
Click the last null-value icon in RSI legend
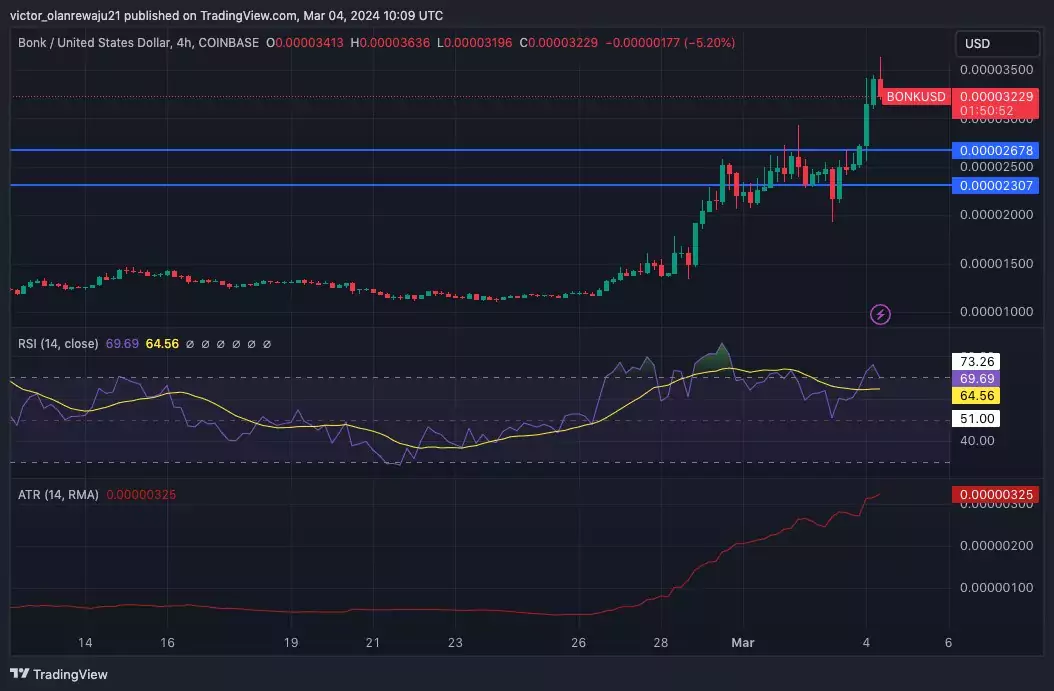click(267, 344)
